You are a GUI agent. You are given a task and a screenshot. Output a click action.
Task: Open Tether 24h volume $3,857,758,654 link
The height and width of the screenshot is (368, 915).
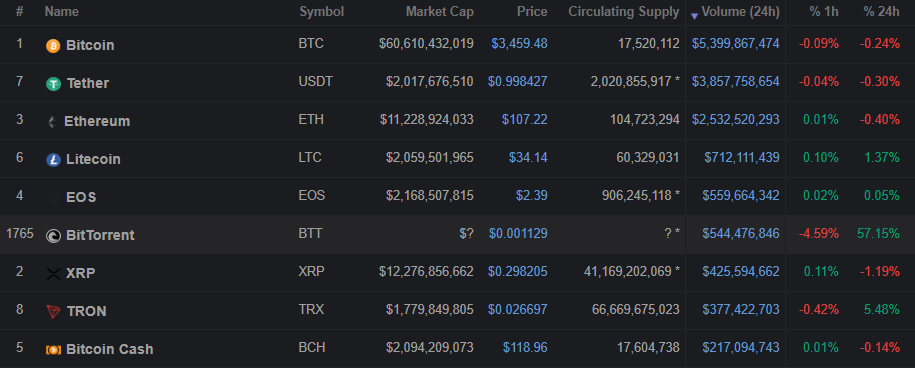click(735, 81)
